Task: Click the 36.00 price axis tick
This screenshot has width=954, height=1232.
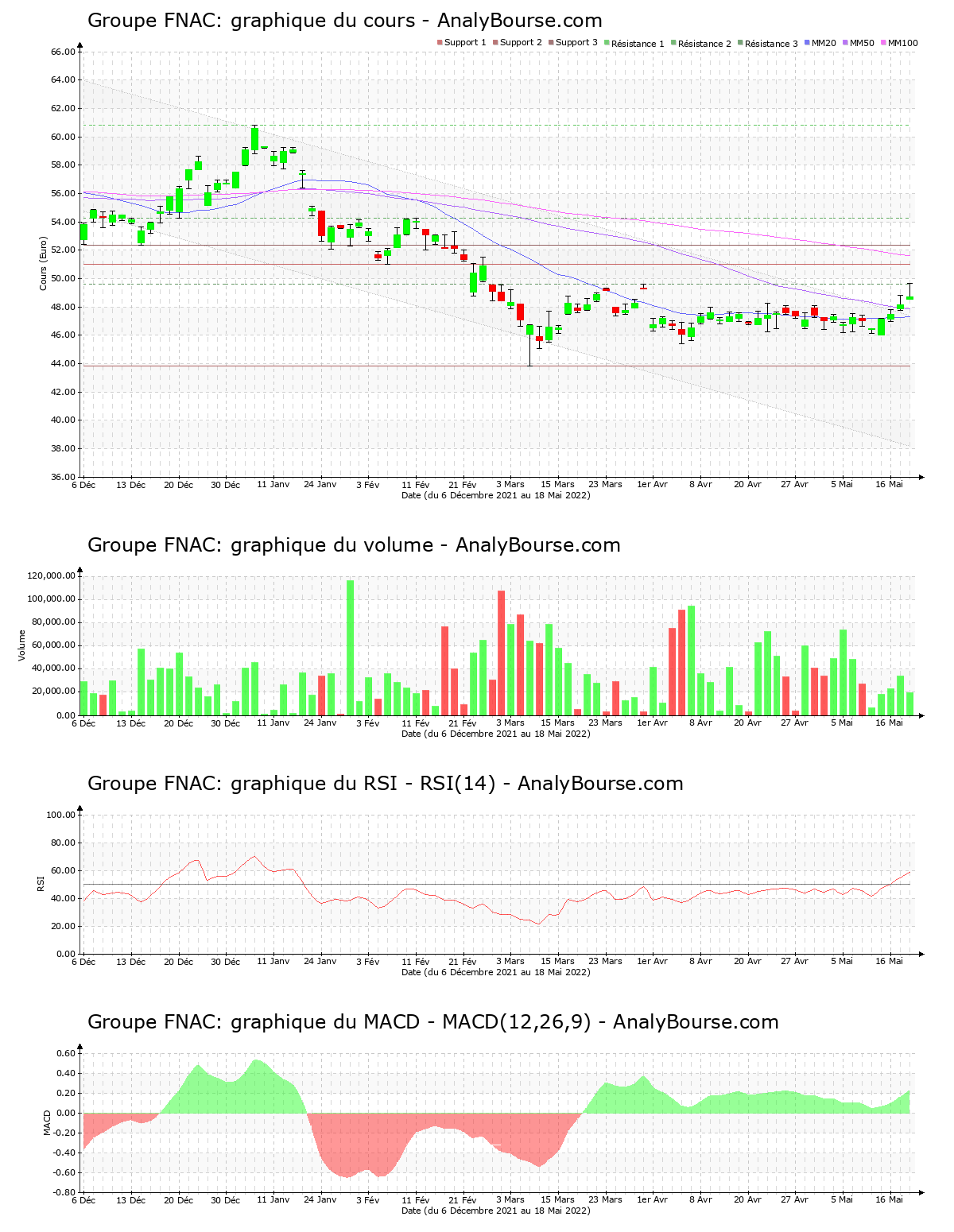Action: click(x=64, y=477)
